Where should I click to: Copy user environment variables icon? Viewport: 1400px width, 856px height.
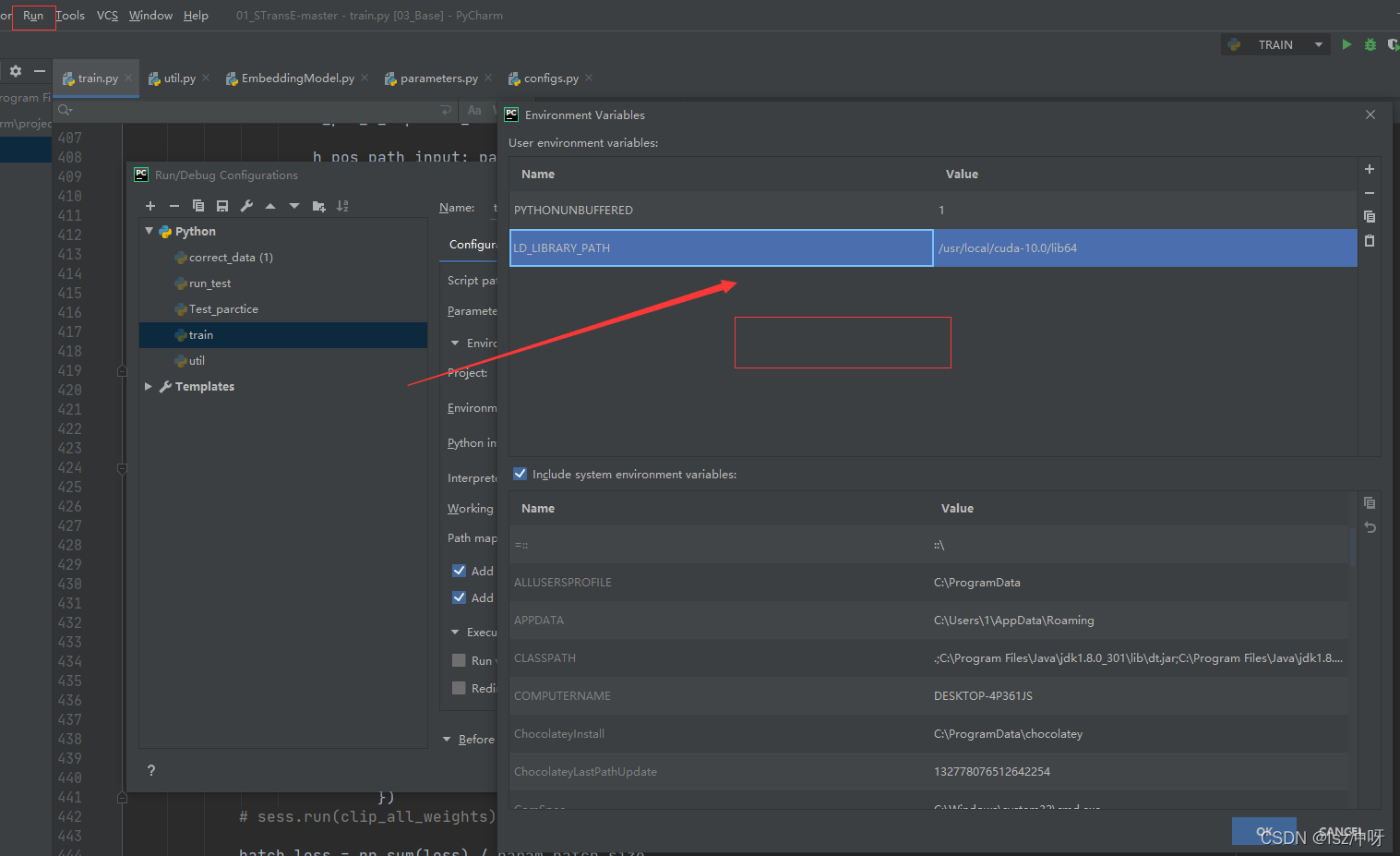coord(1370,216)
